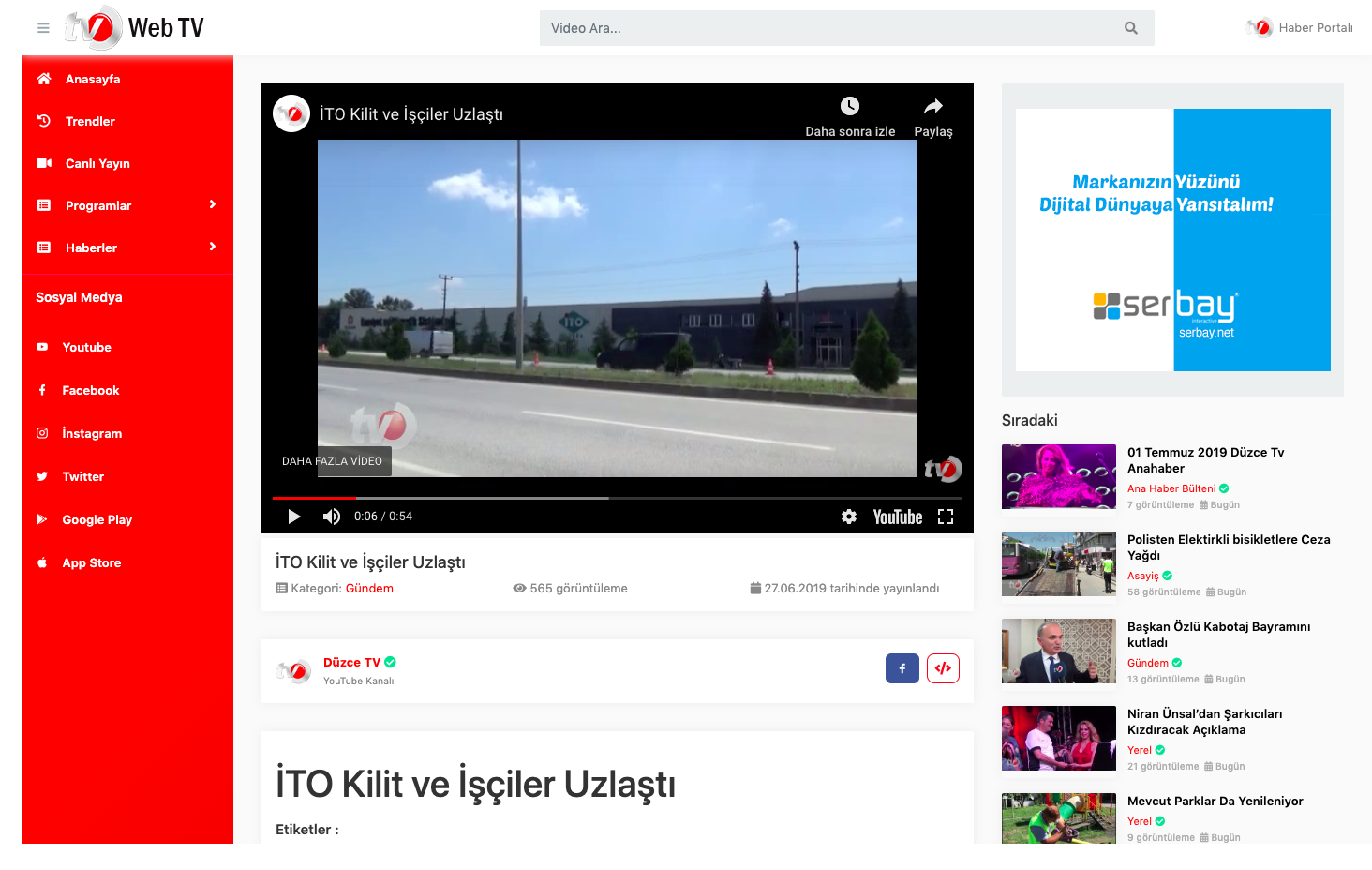
Task: Open the hamburger menu icon
Action: pos(43,28)
